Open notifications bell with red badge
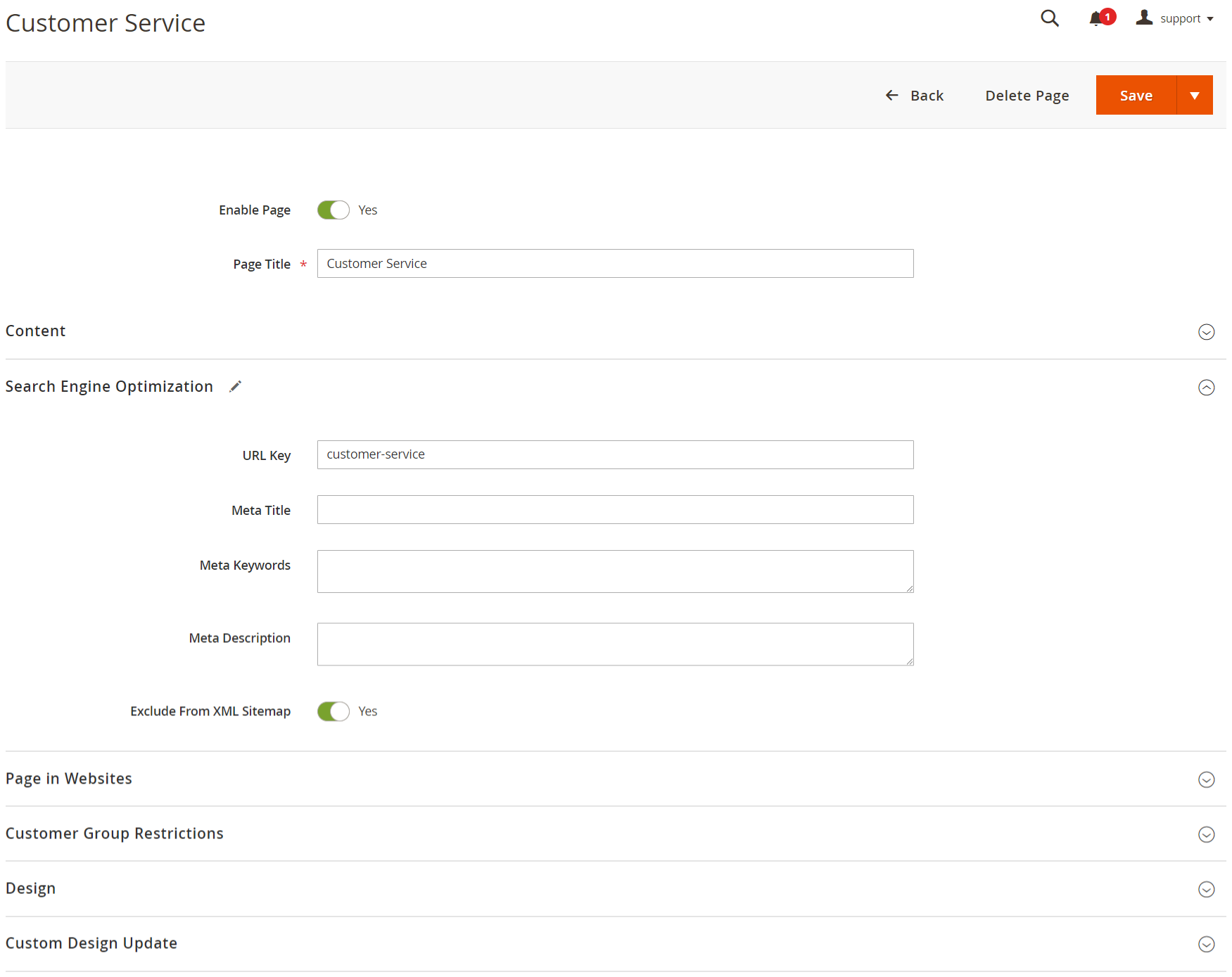Image resolution: width=1232 pixels, height=977 pixels. [1102, 18]
